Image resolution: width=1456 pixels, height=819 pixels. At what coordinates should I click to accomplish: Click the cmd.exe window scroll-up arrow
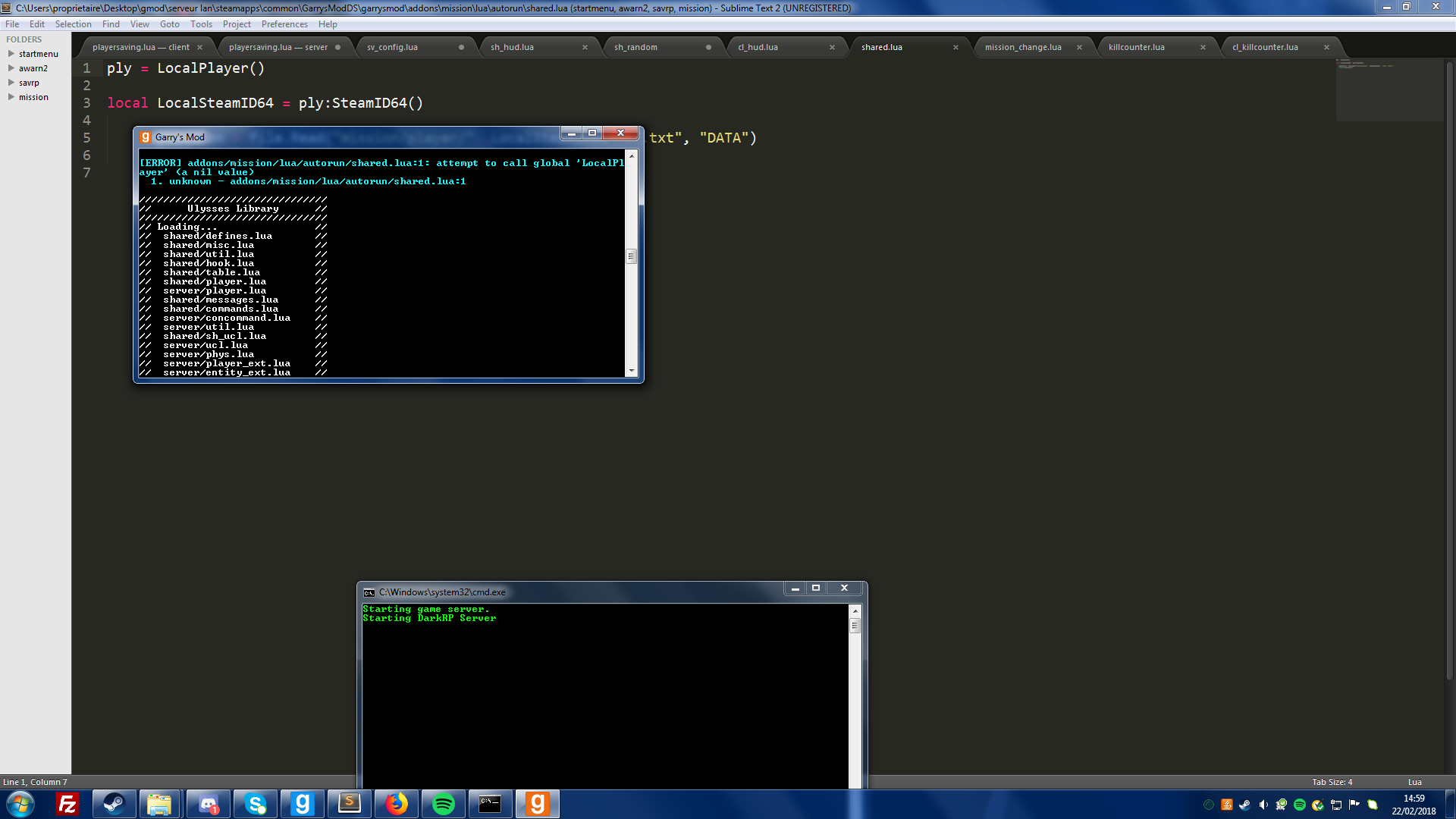pyautogui.click(x=855, y=610)
